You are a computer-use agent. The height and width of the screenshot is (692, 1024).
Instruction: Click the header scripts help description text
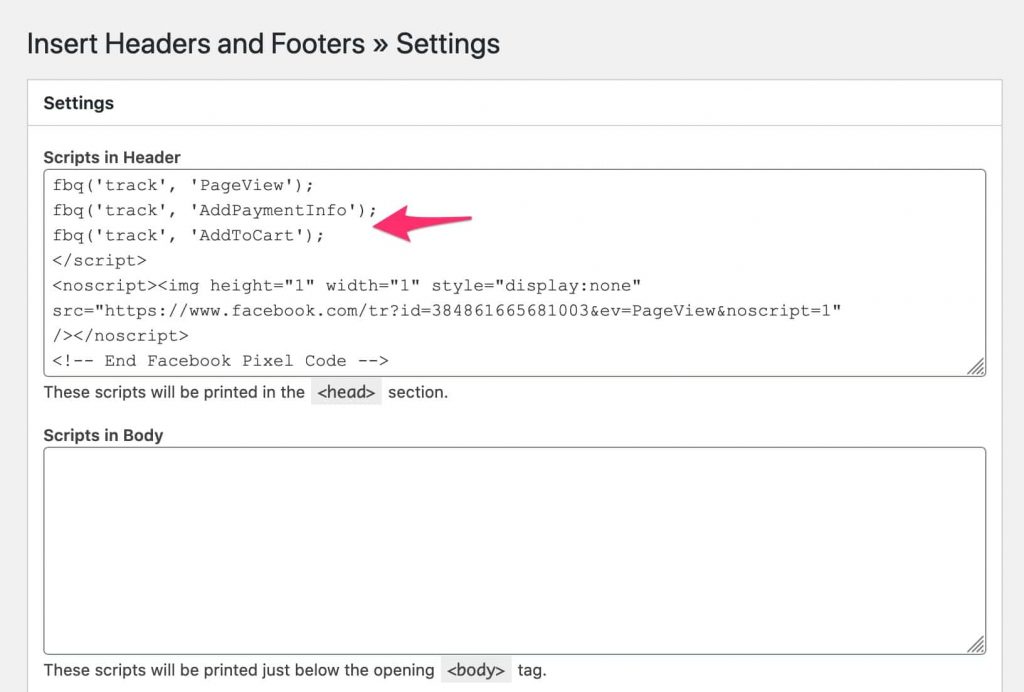click(x=174, y=392)
